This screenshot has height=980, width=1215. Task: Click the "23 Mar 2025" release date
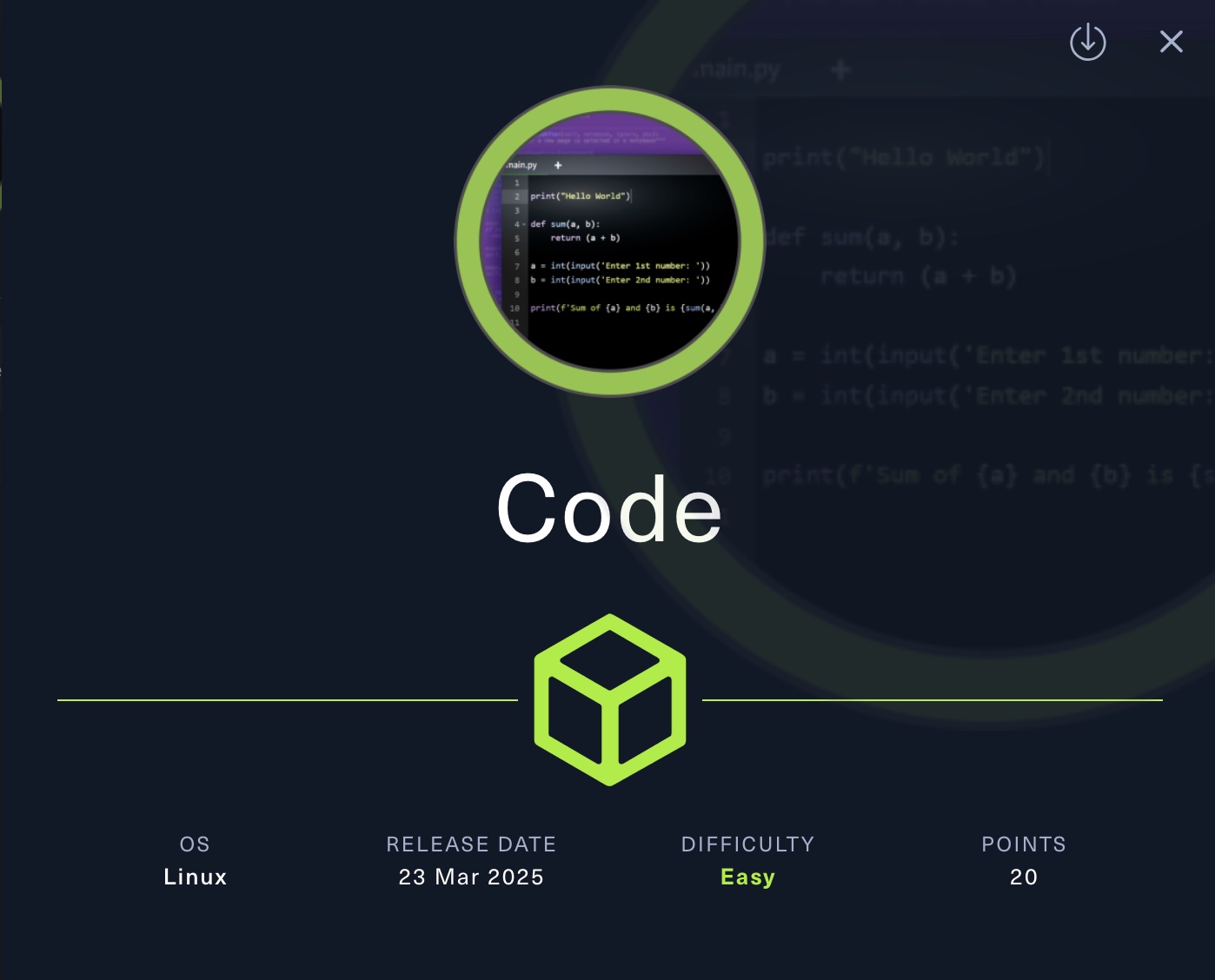(x=471, y=877)
